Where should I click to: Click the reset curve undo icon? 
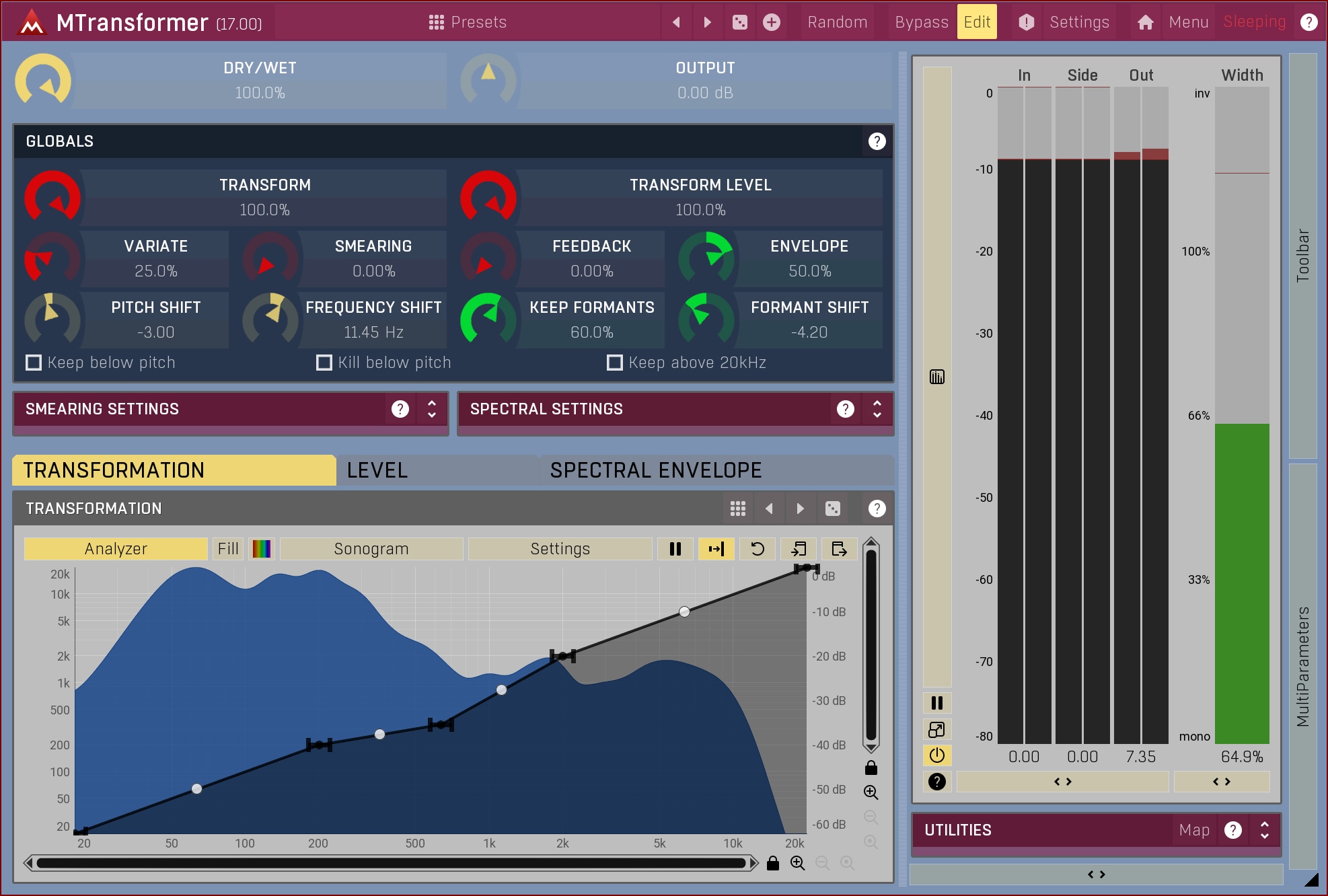pyautogui.click(x=757, y=549)
